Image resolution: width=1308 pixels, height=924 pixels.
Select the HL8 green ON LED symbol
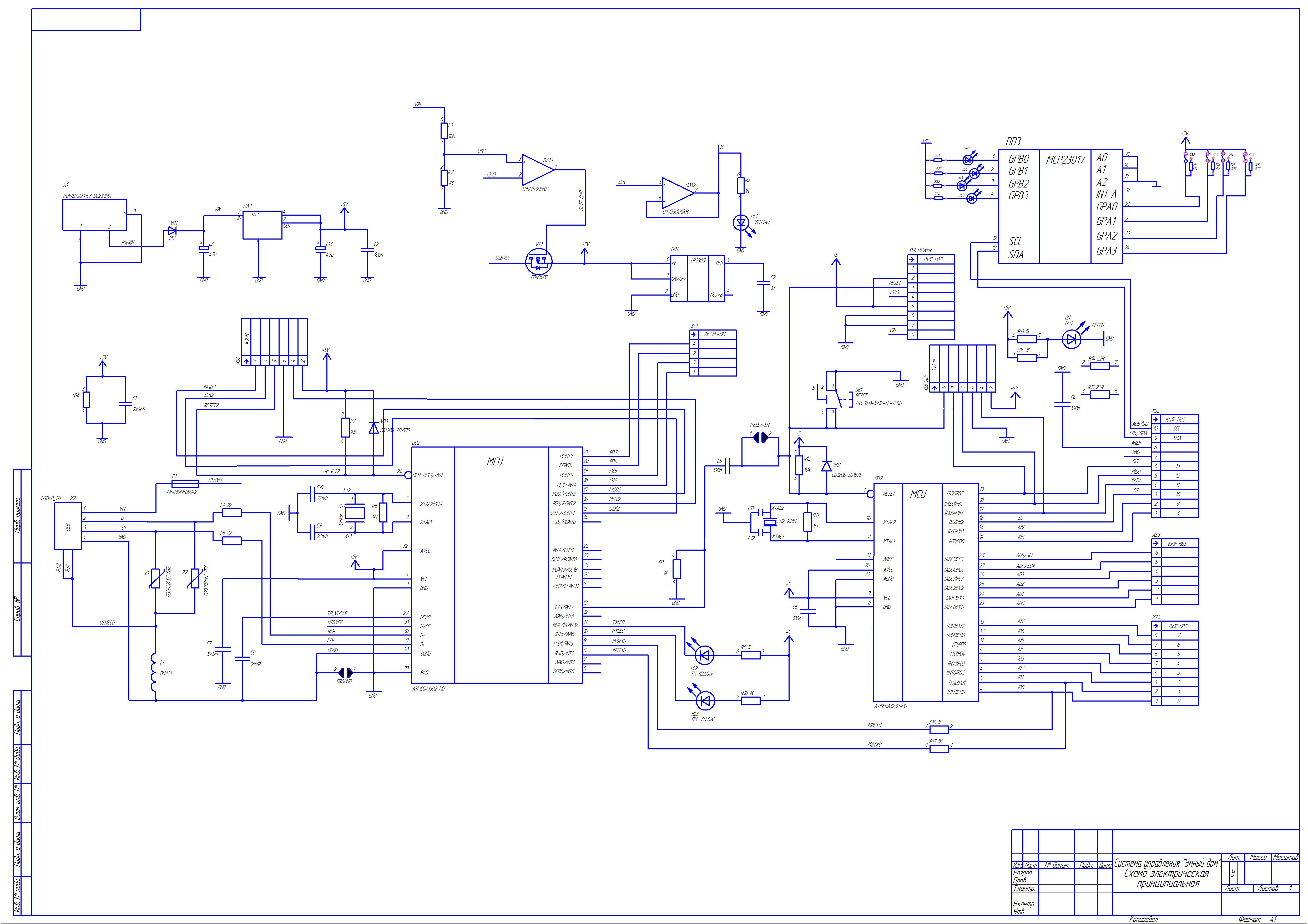[1072, 339]
